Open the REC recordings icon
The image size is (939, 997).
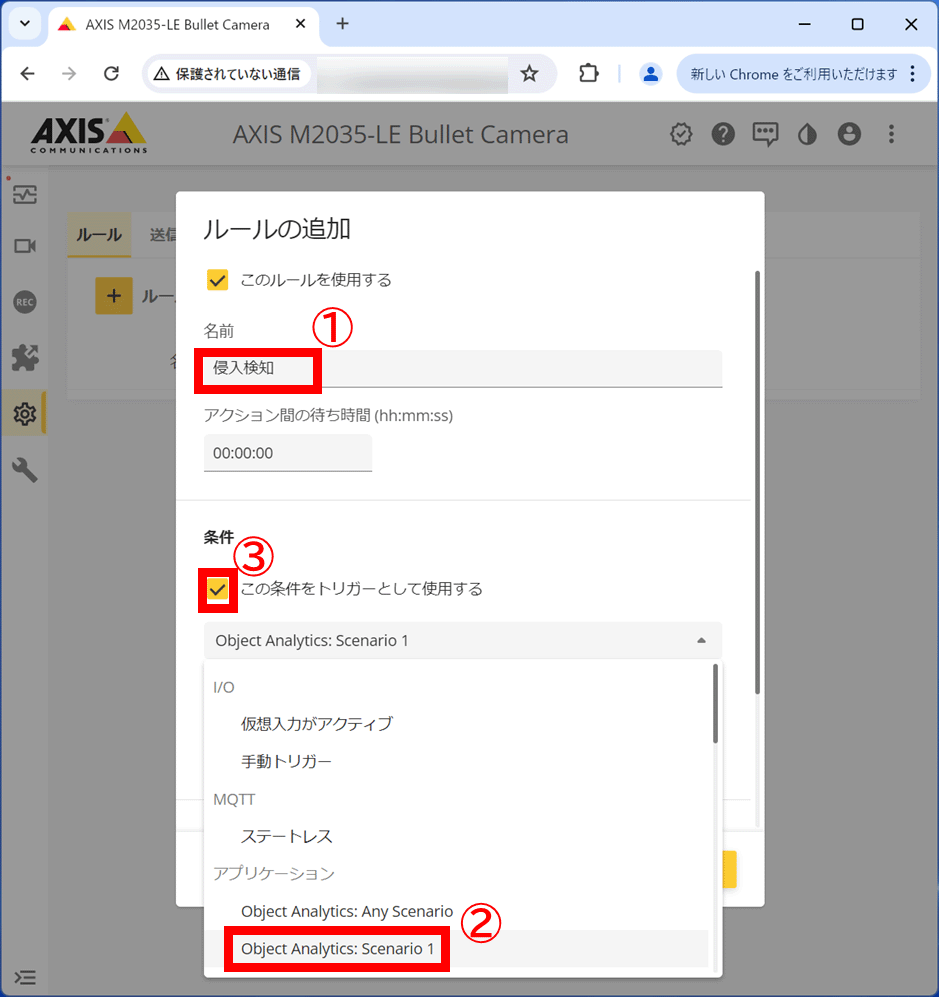[x=25, y=302]
